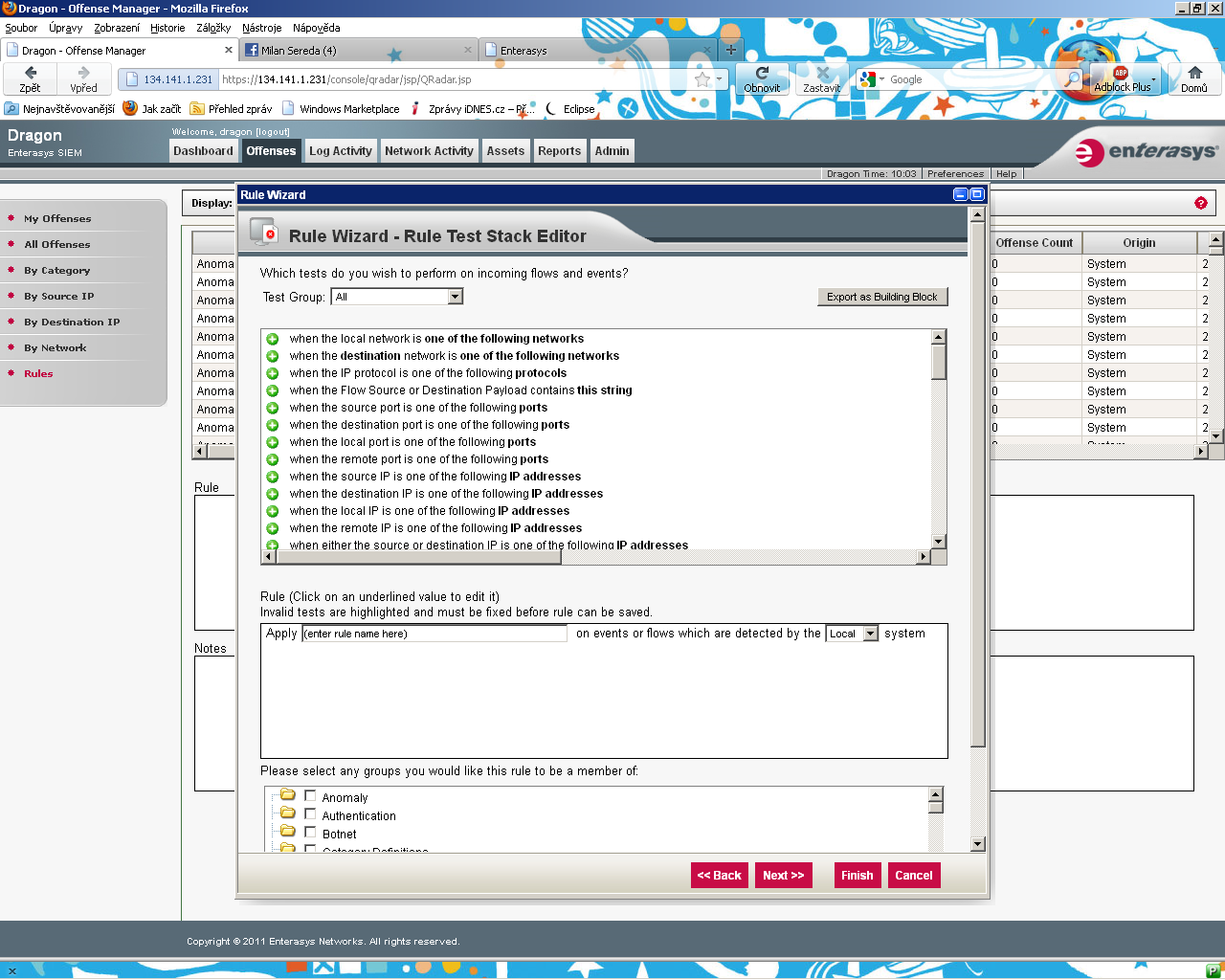Click Export as Building Block button

[x=882, y=297]
